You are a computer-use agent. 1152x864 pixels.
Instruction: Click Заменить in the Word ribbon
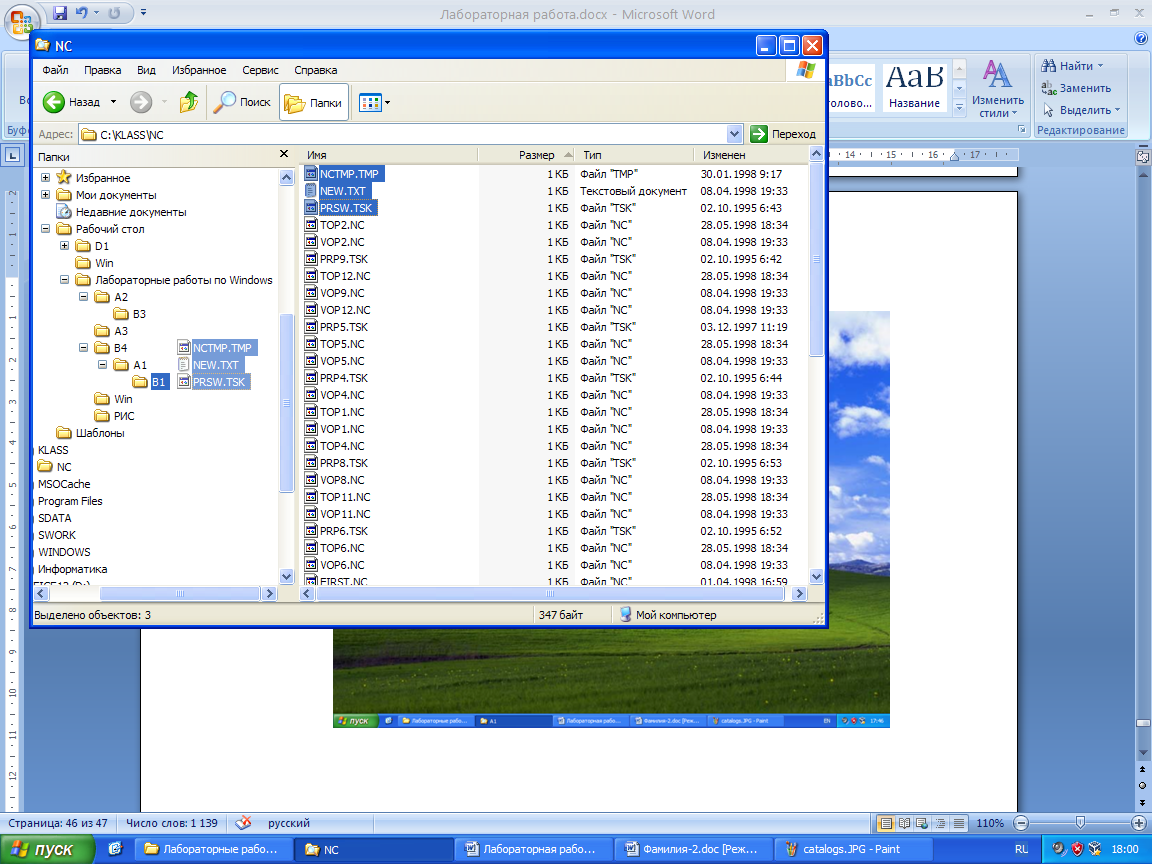click(x=1076, y=88)
